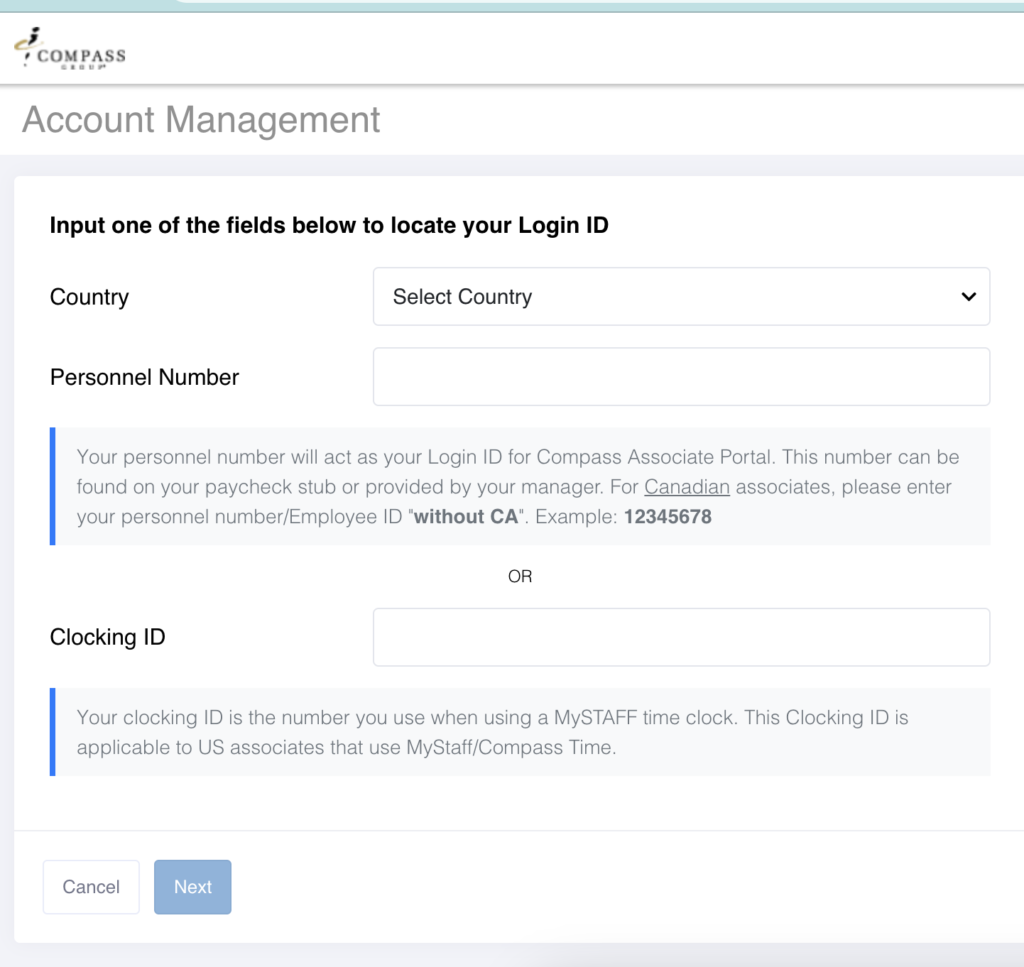
Task: Click blue accent bar beside personnel note
Action: (53, 487)
